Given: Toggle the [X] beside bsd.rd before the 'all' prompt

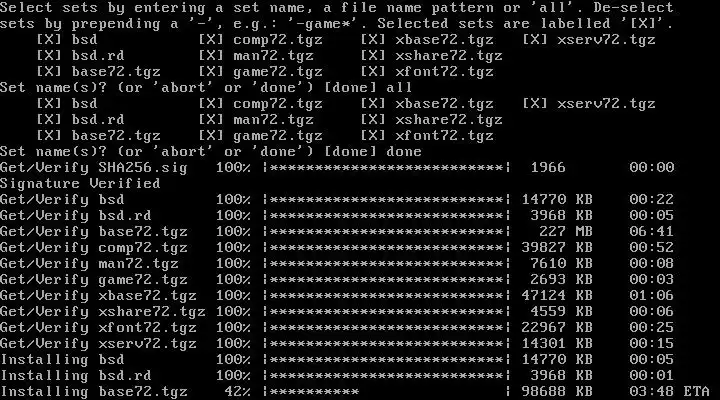Looking at the screenshot, I should pos(49,56).
